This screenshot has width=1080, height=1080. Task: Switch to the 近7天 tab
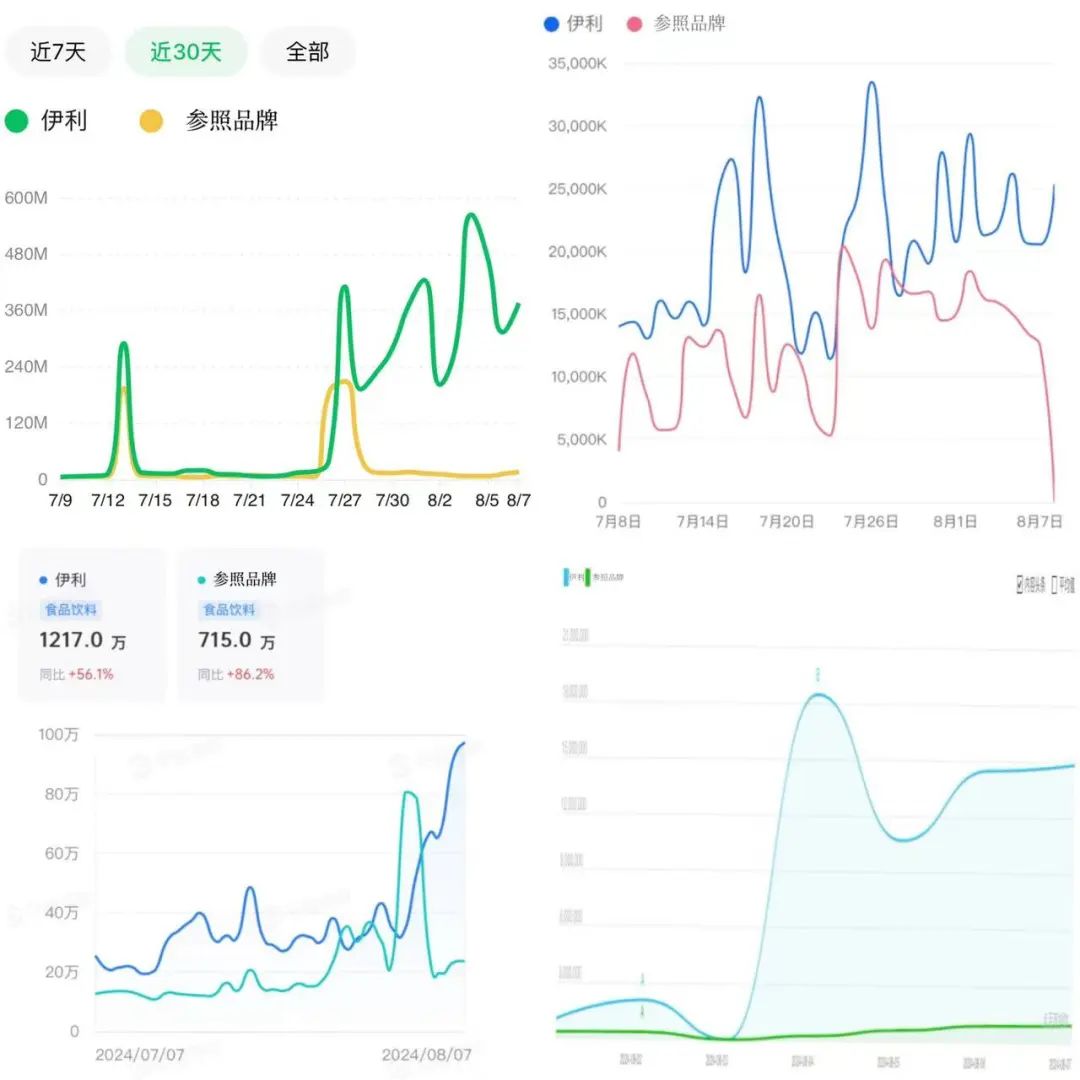[57, 51]
